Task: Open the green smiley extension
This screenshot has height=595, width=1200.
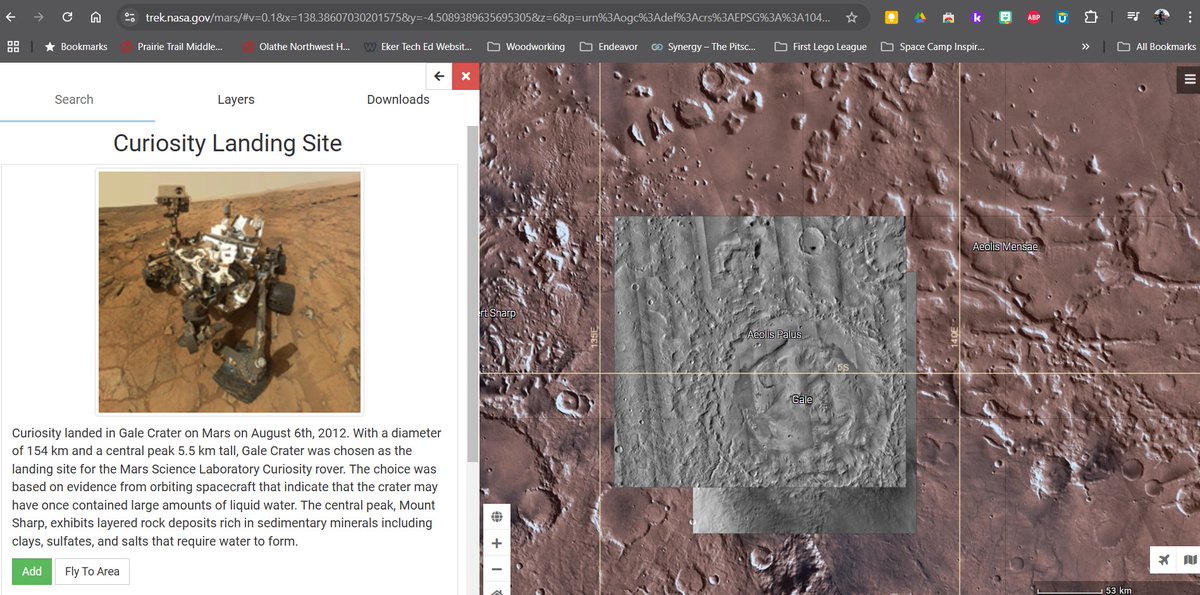Action: click(x=1005, y=17)
